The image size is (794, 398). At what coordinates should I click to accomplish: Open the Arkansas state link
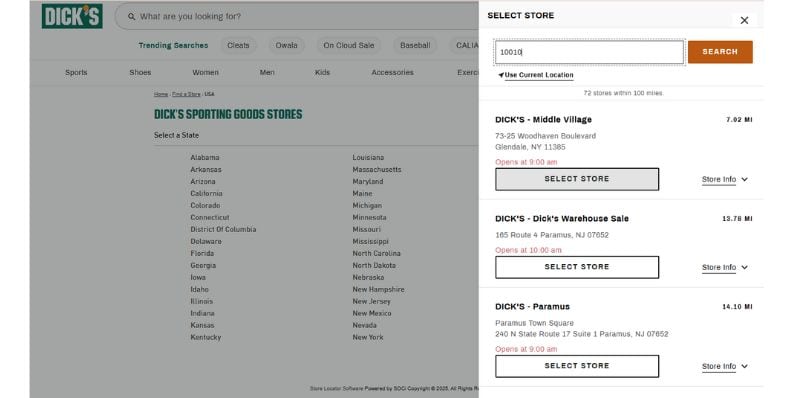pos(206,170)
